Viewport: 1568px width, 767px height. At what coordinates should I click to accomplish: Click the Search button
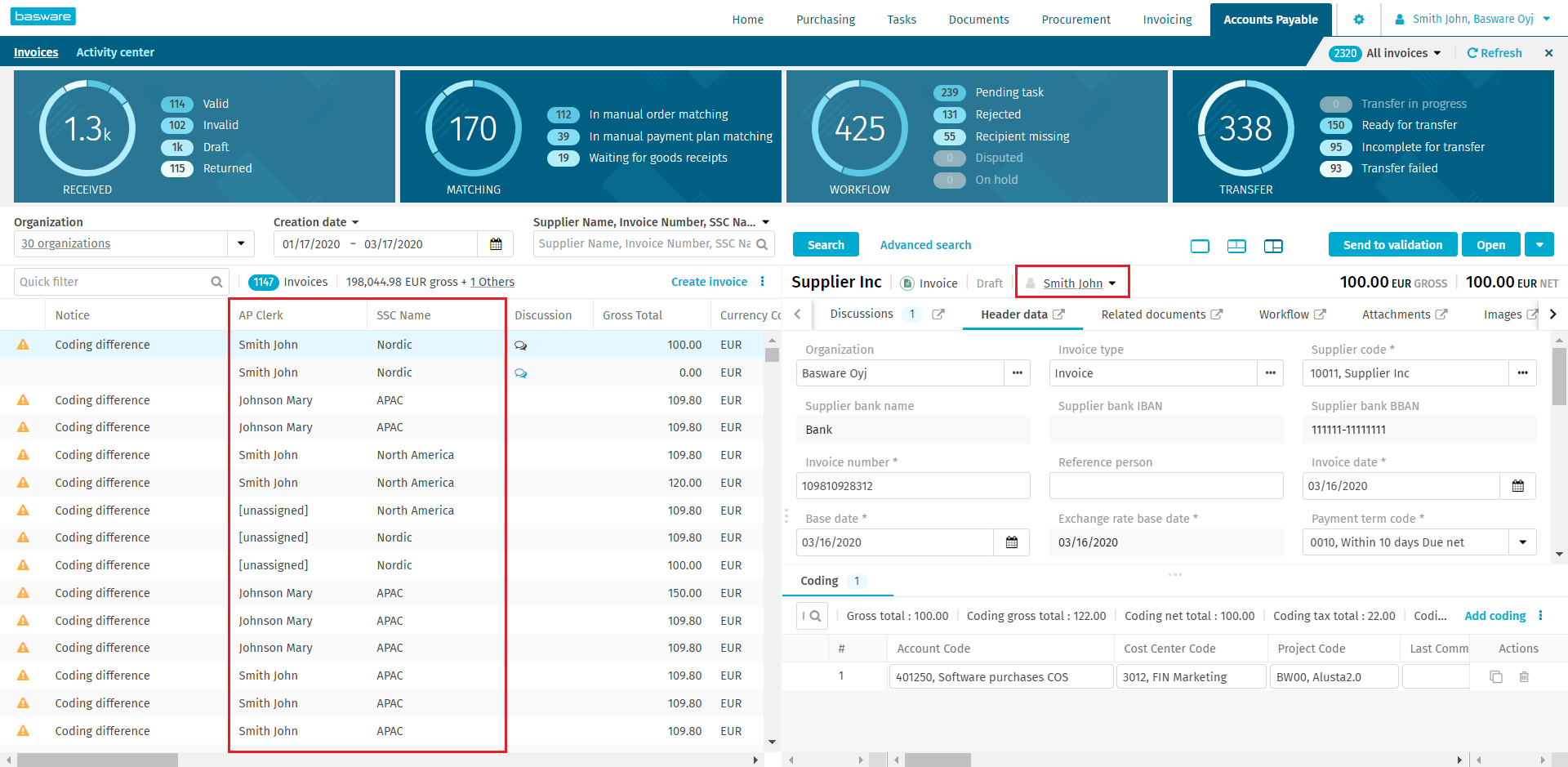826,245
